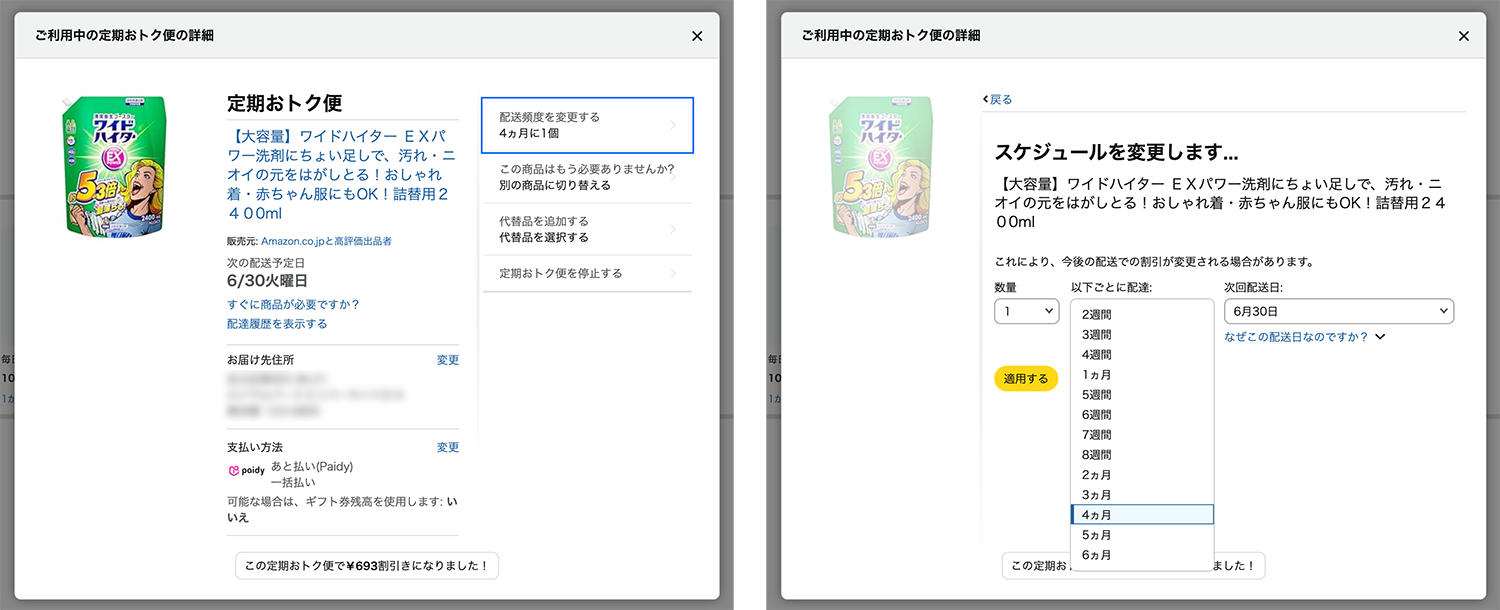Viewport: 1500px width, 610px height.
Task: Open 配送頻度を変更する option
Action: 587,125
